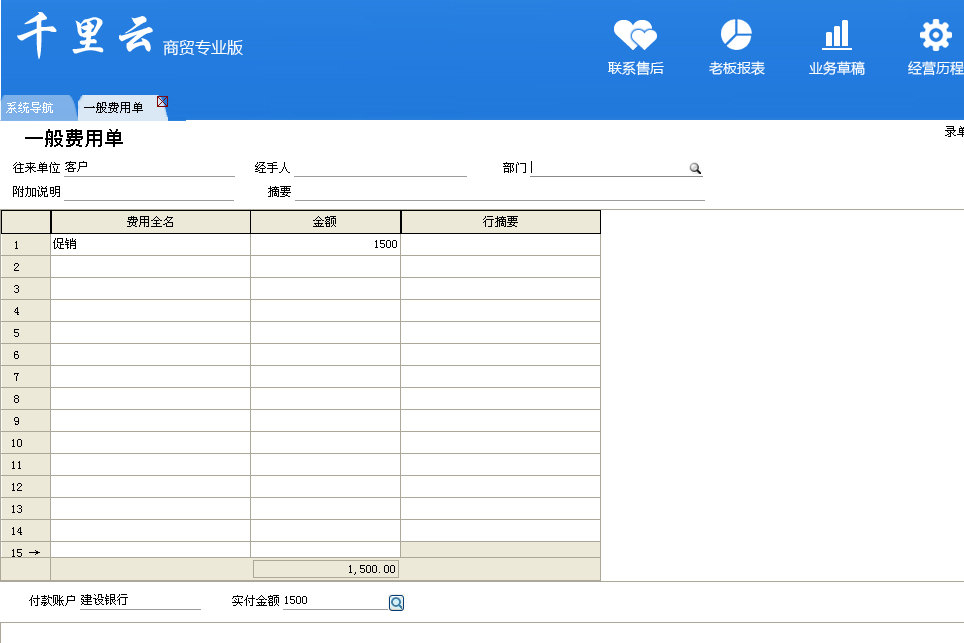Screen dimensions: 964x643
Task: Click the 附加说明 text field
Action: [x=148, y=192]
